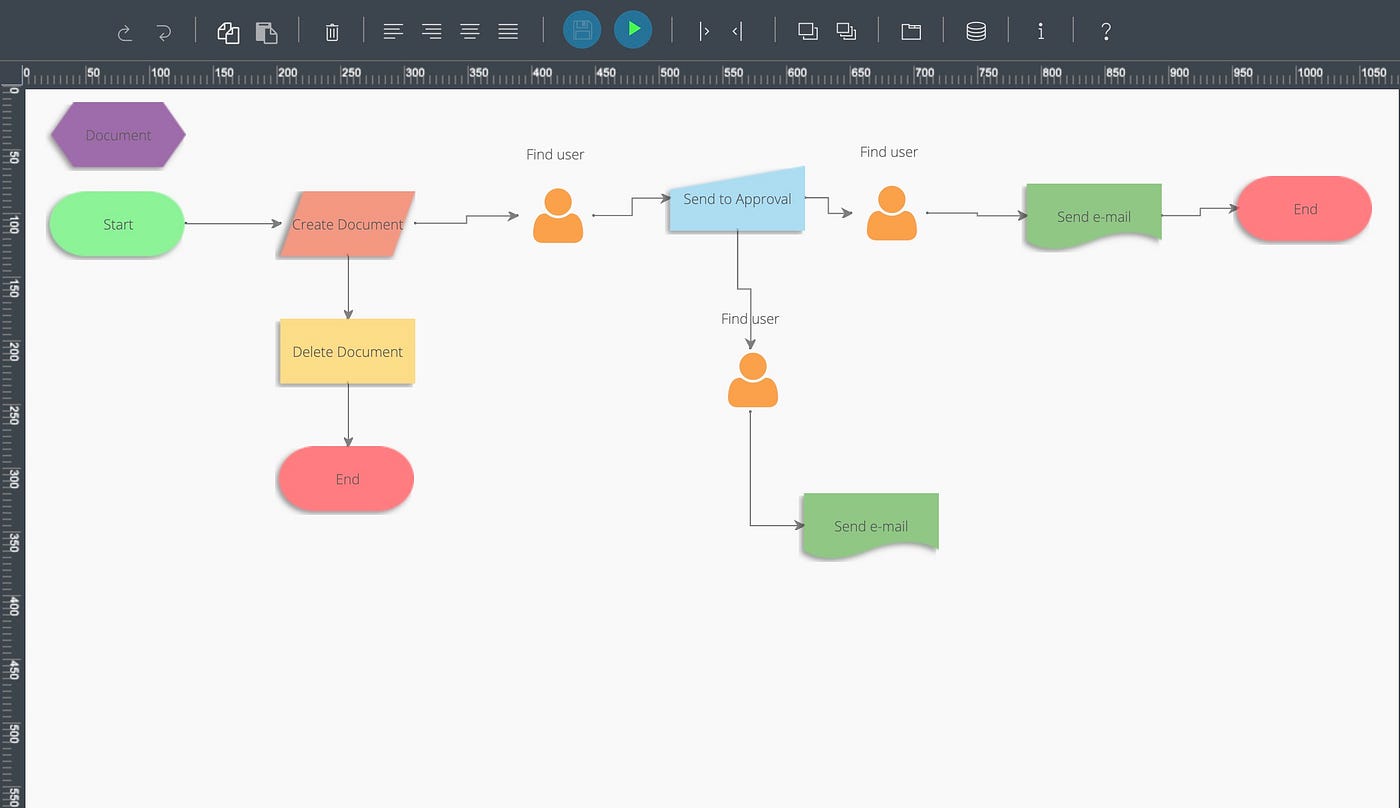Run the workflow with the play button
The width and height of the screenshot is (1400, 808).
point(632,30)
